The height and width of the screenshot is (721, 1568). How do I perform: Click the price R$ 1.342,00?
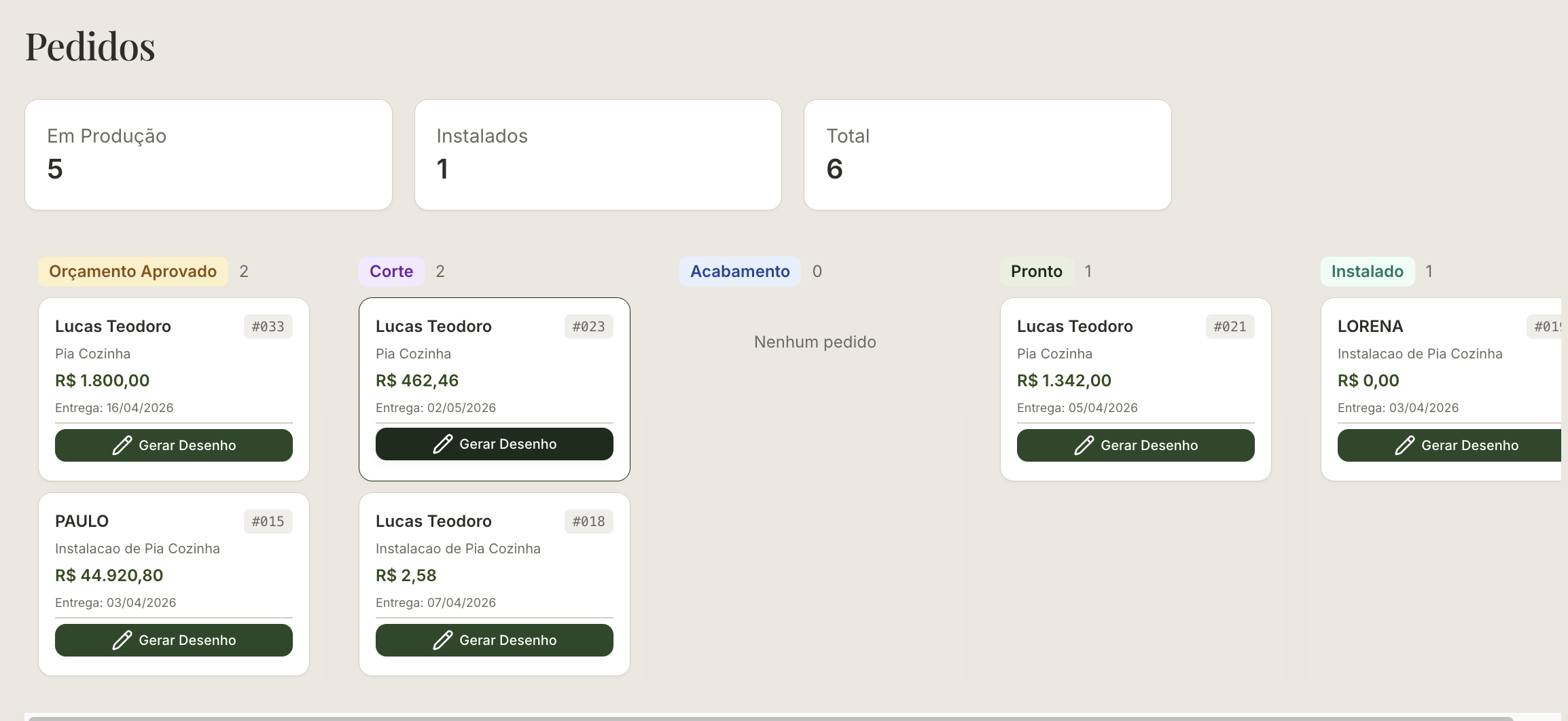click(1065, 381)
